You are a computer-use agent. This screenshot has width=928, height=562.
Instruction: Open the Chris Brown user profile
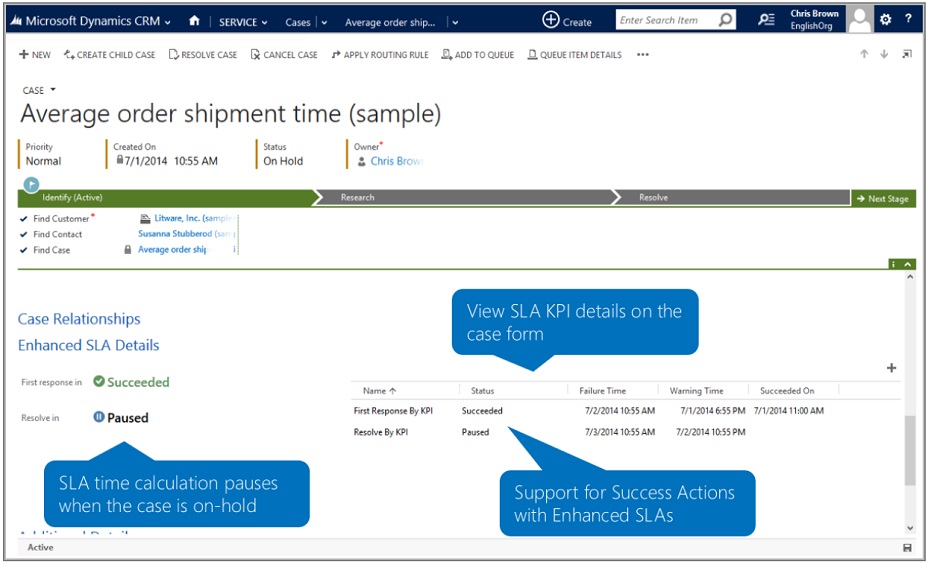click(814, 20)
